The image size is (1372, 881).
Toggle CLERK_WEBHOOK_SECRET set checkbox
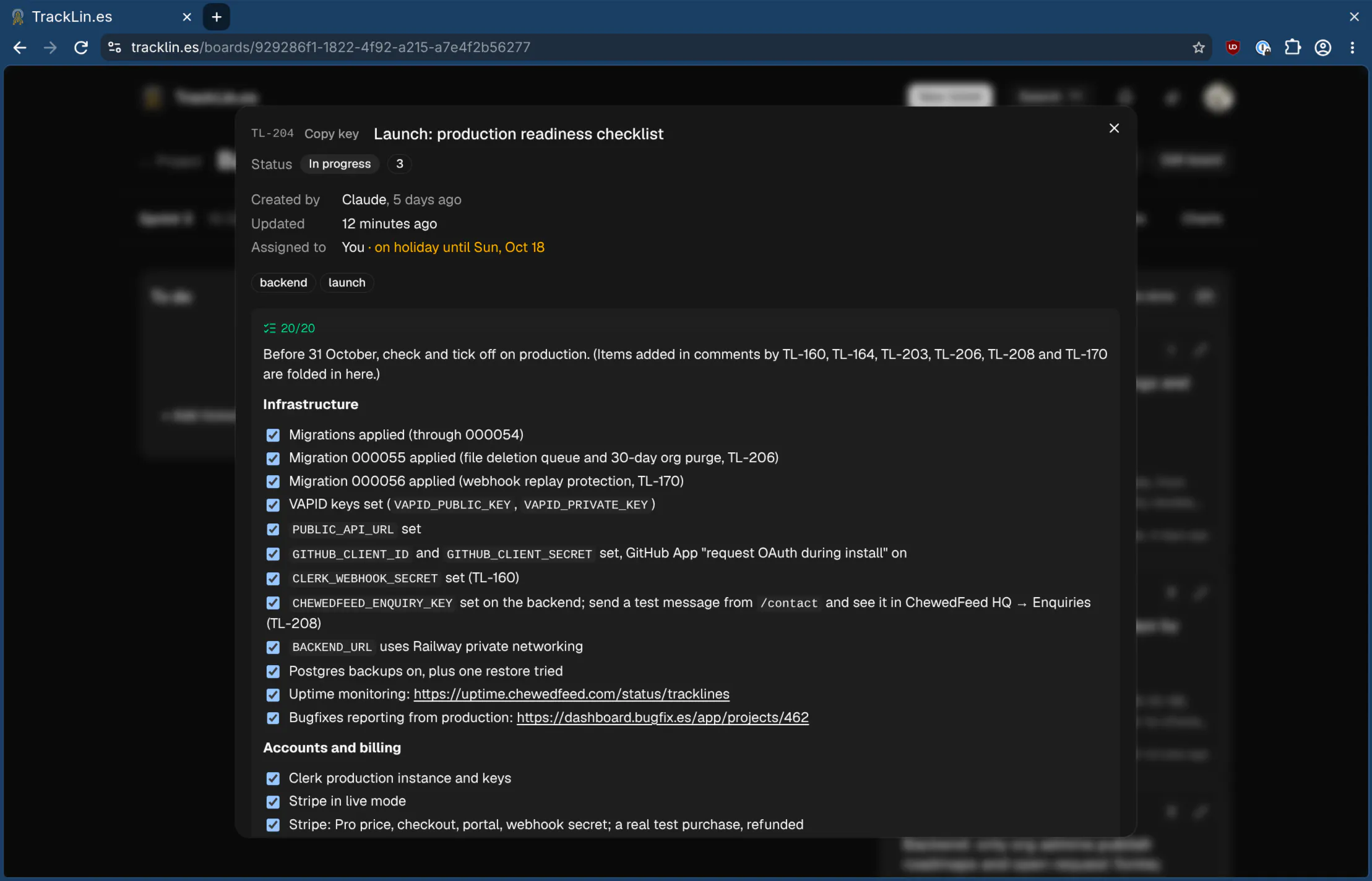273,578
